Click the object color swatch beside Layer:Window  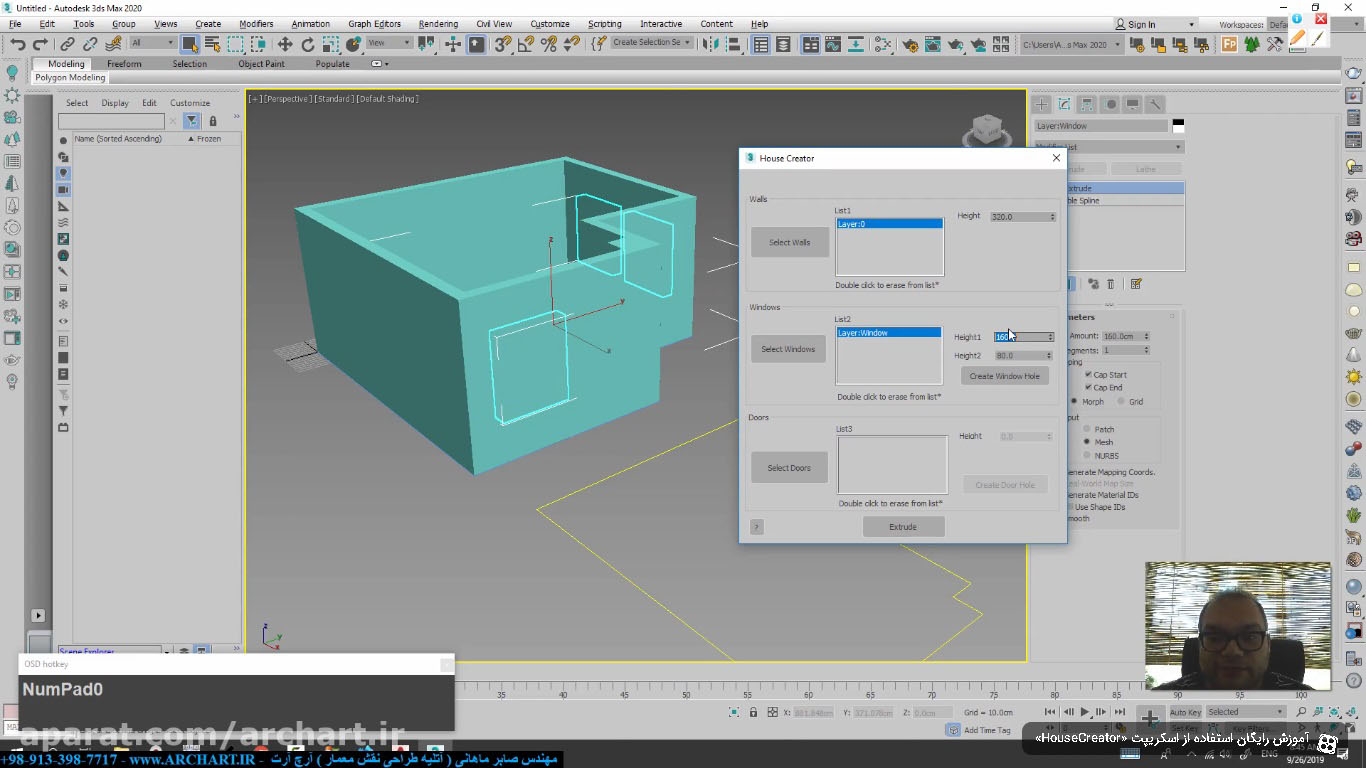[x=1178, y=126]
